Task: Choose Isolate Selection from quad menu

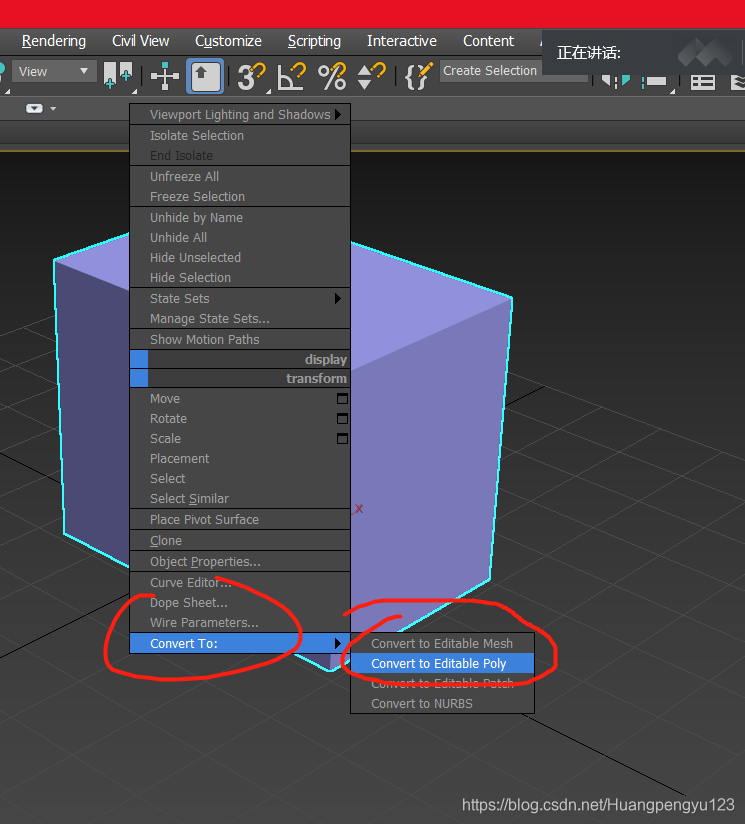Action: click(x=240, y=136)
